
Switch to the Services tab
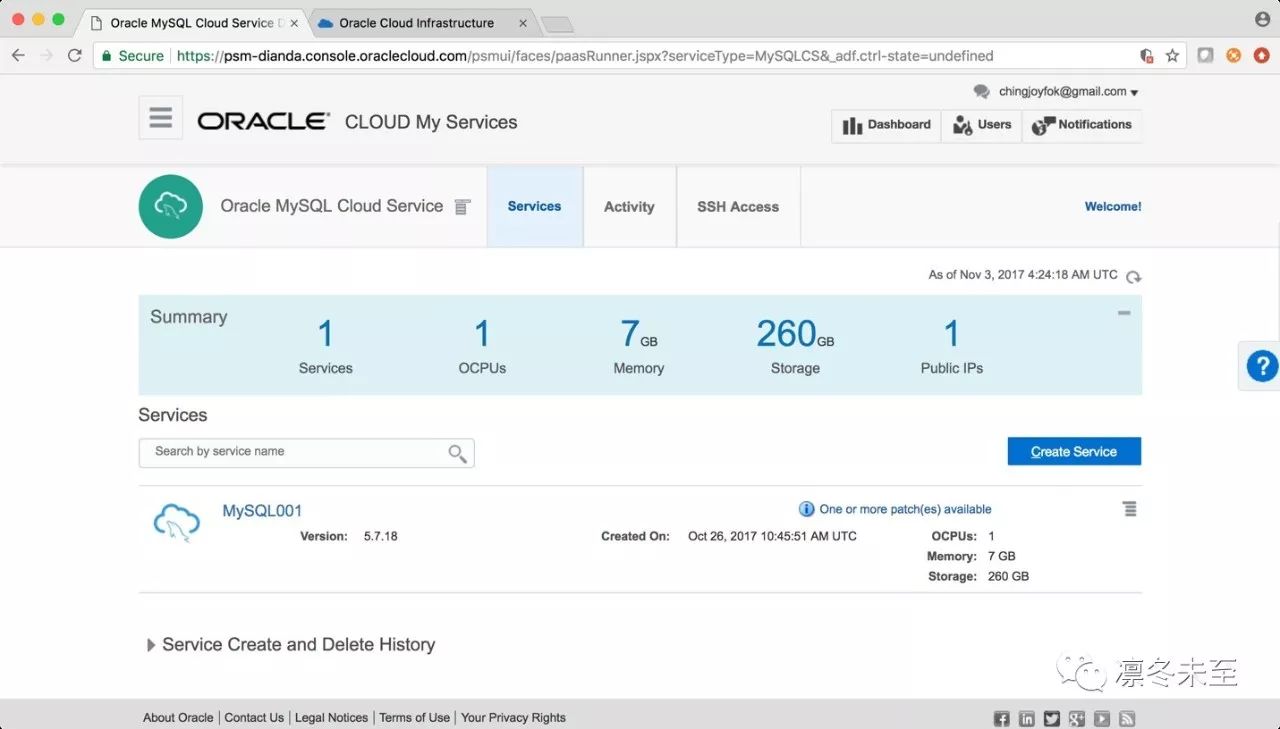tap(535, 207)
